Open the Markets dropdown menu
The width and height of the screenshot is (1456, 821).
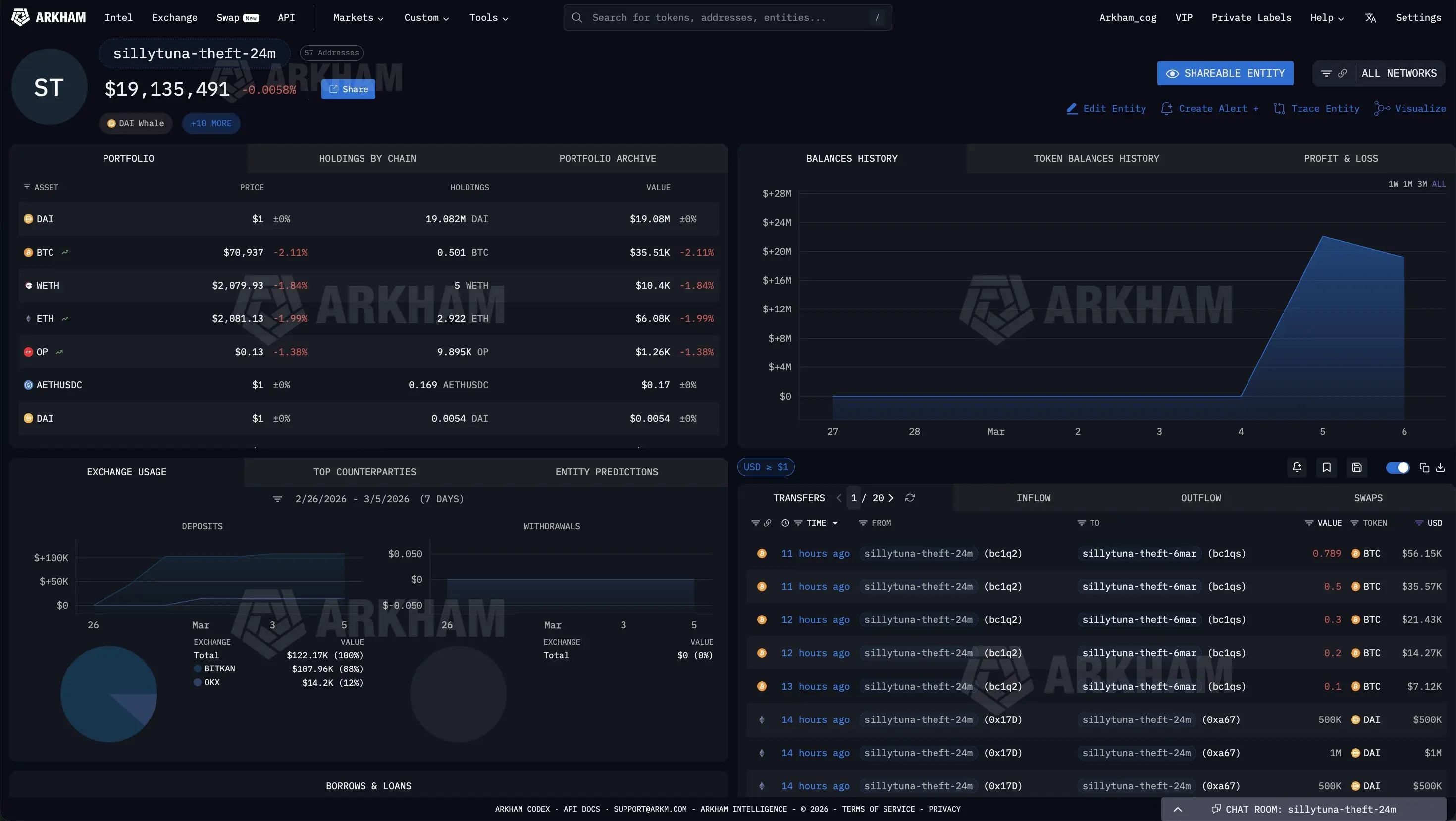359,17
